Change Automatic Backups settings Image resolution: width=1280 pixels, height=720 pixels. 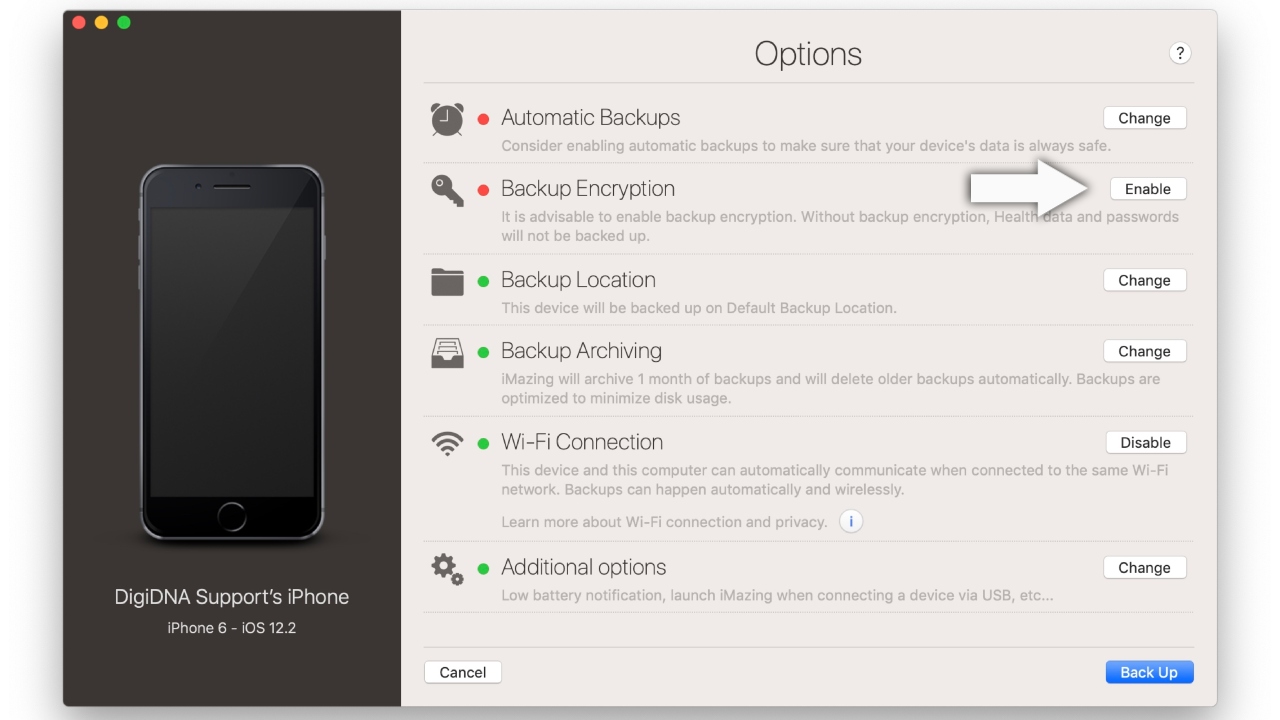(x=1145, y=118)
